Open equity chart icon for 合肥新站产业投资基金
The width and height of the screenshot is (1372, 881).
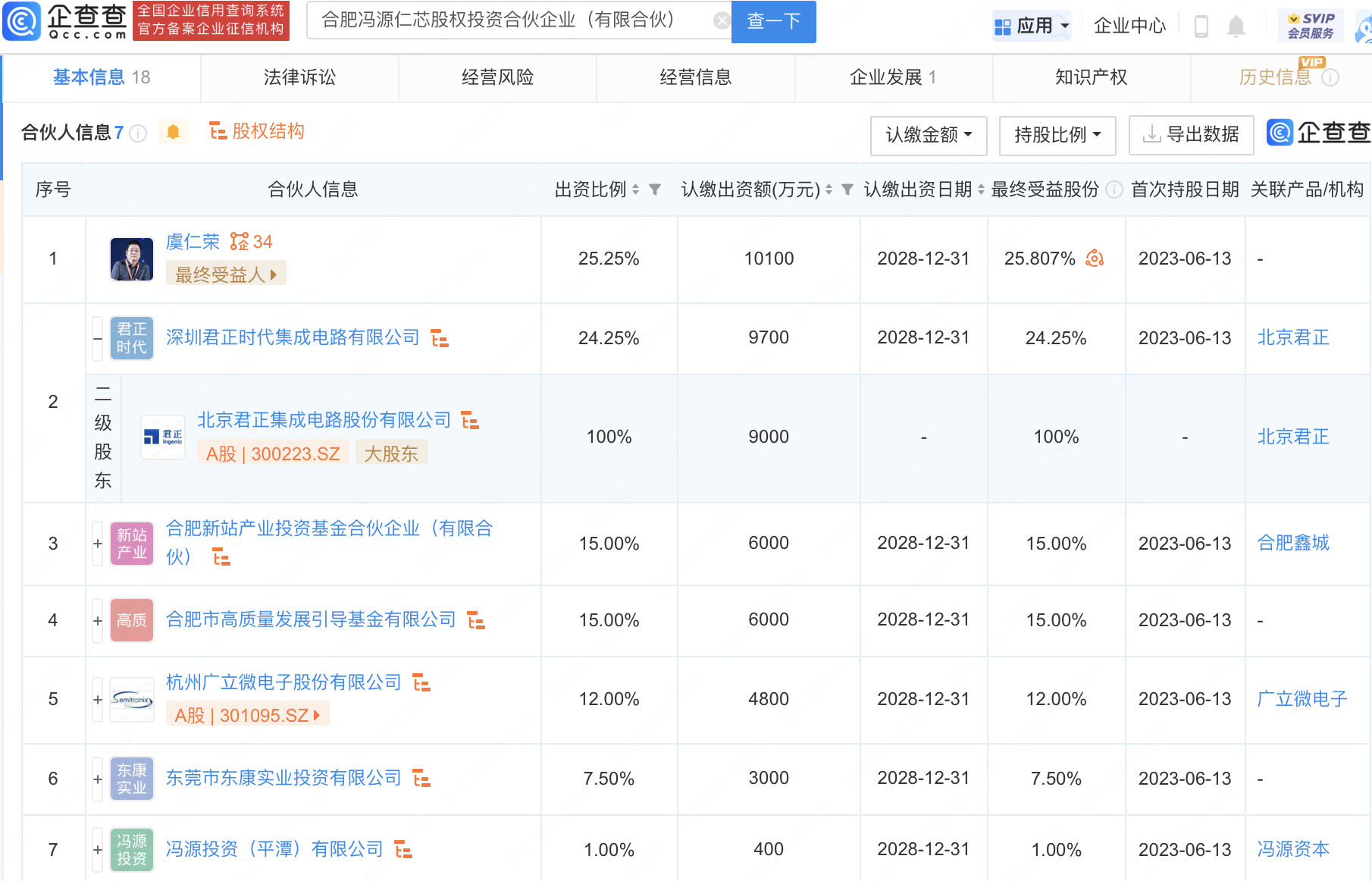221,558
